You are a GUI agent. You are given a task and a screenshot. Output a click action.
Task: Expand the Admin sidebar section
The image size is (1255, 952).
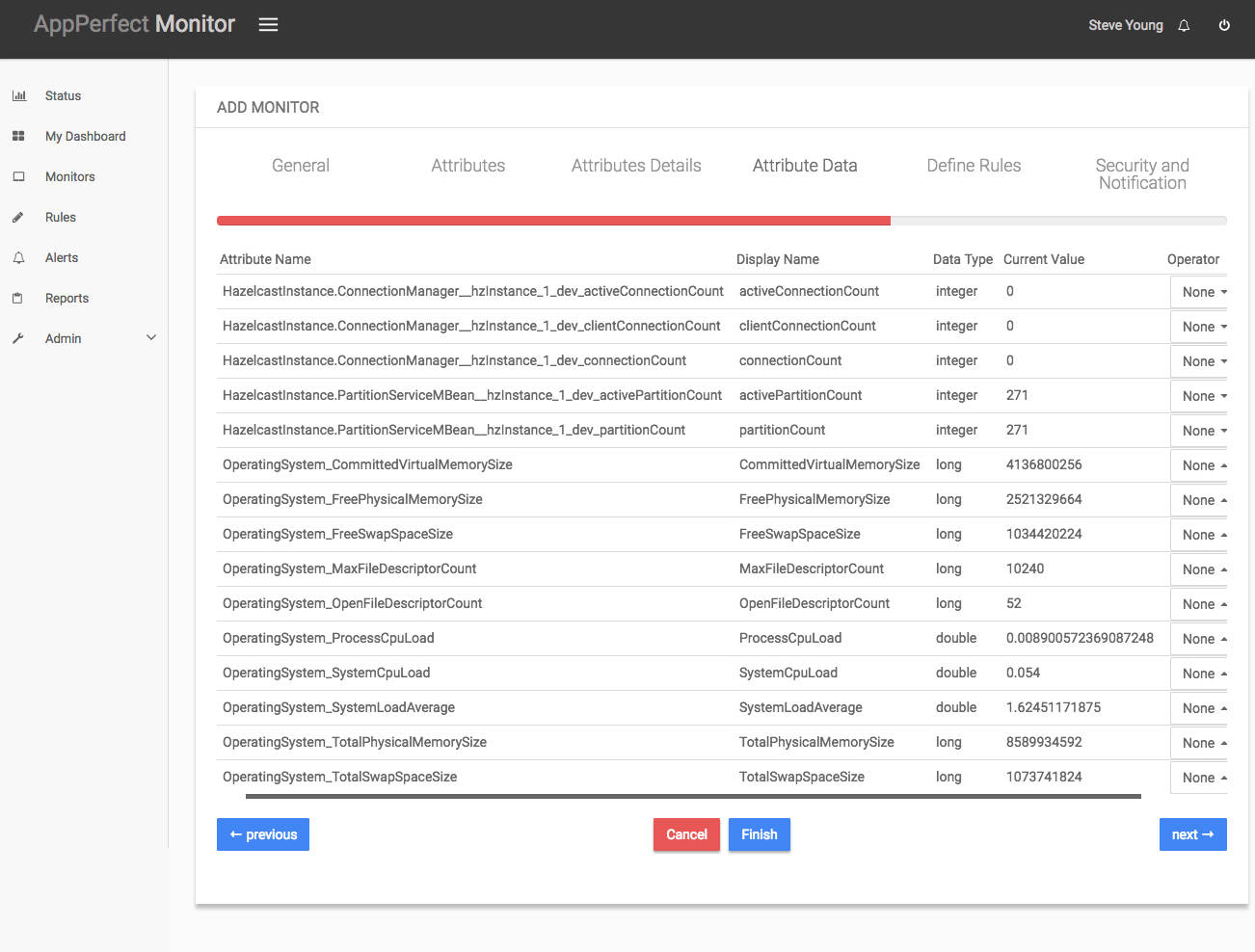coord(151,338)
